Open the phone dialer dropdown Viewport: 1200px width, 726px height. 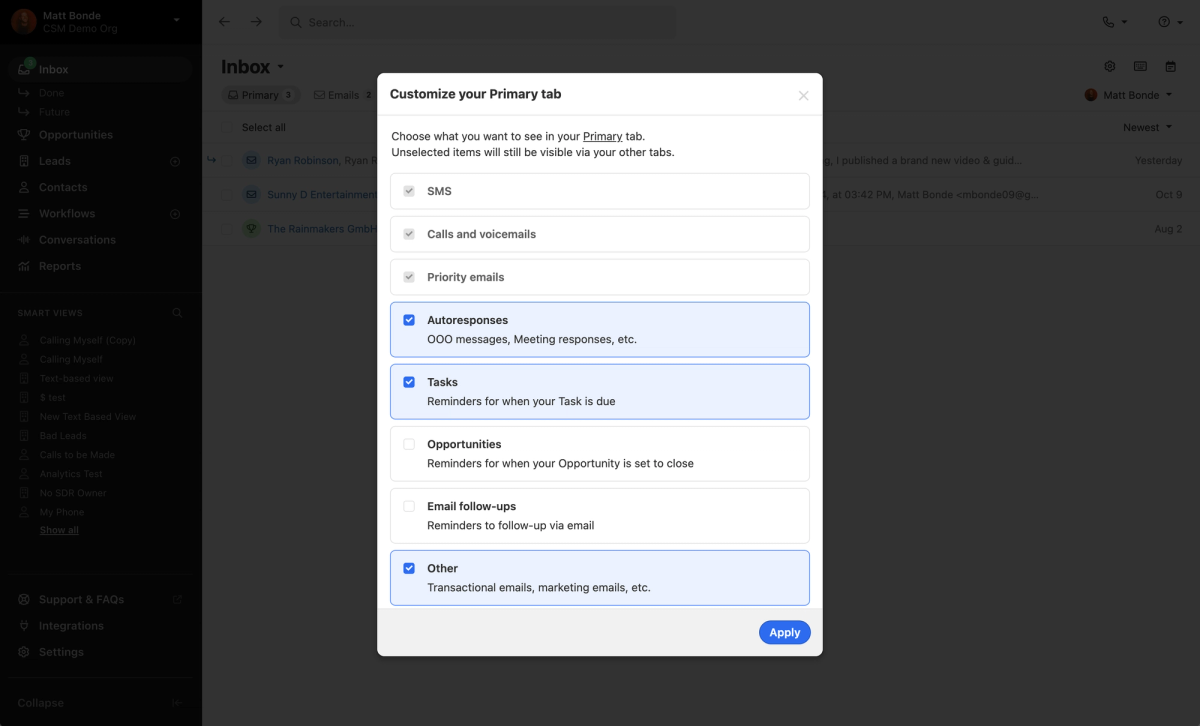point(1115,22)
